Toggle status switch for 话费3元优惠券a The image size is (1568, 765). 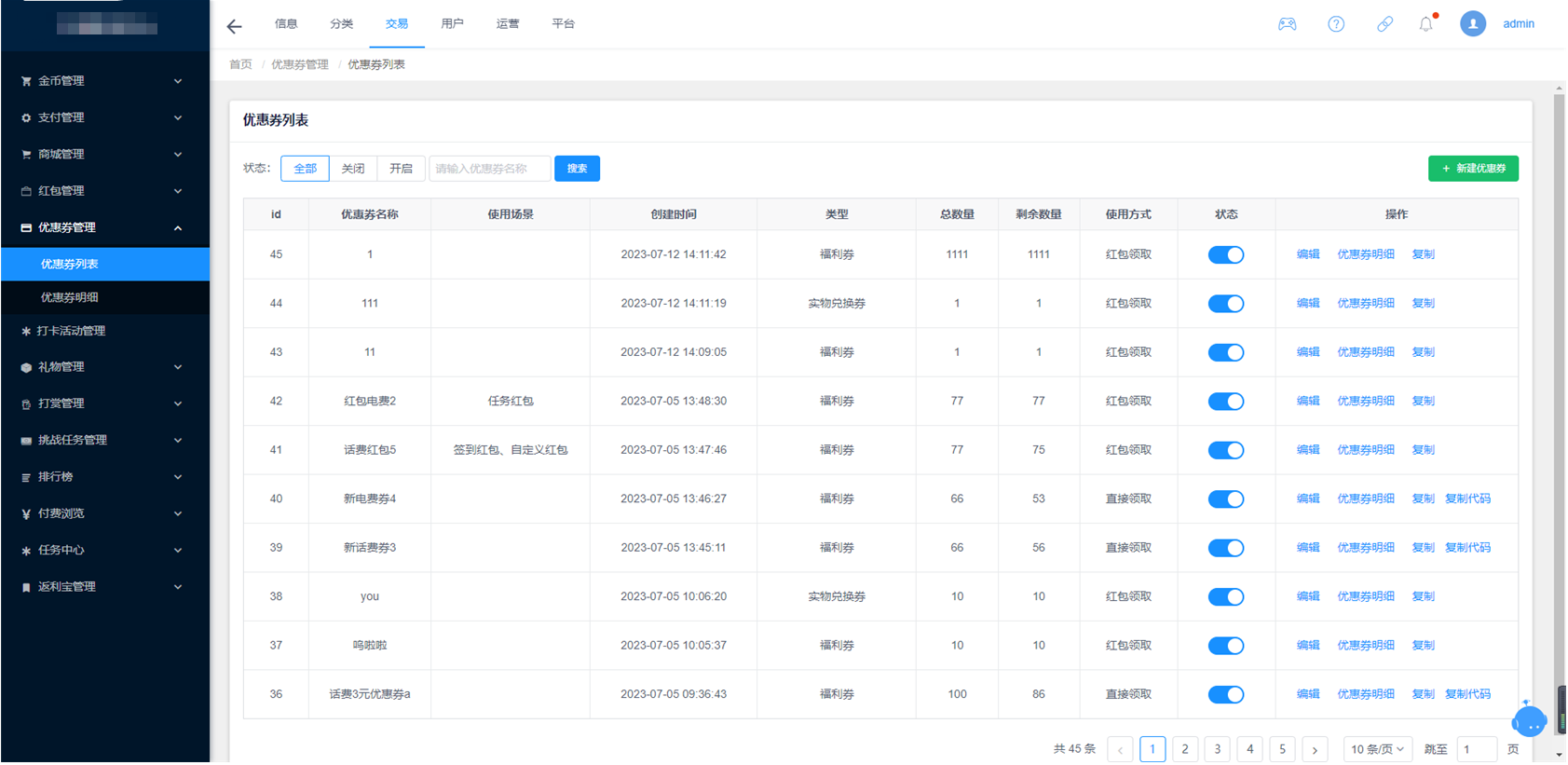point(1225,694)
